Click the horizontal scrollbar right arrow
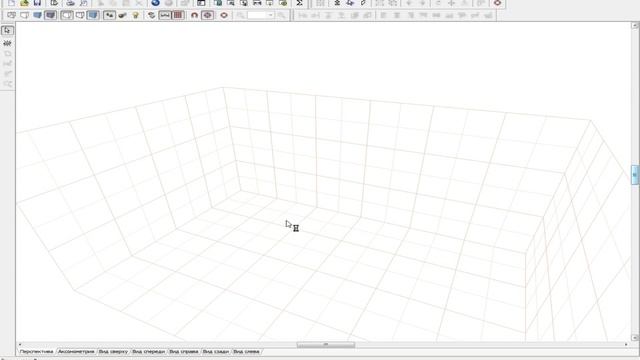This screenshot has height=360, width=640. (626, 345)
